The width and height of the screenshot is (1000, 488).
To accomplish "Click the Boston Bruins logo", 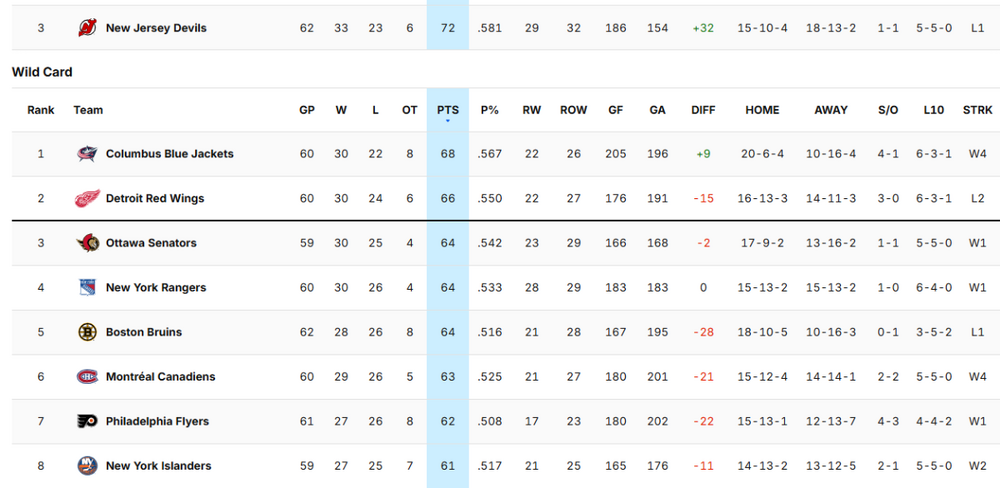I will point(88,332).
